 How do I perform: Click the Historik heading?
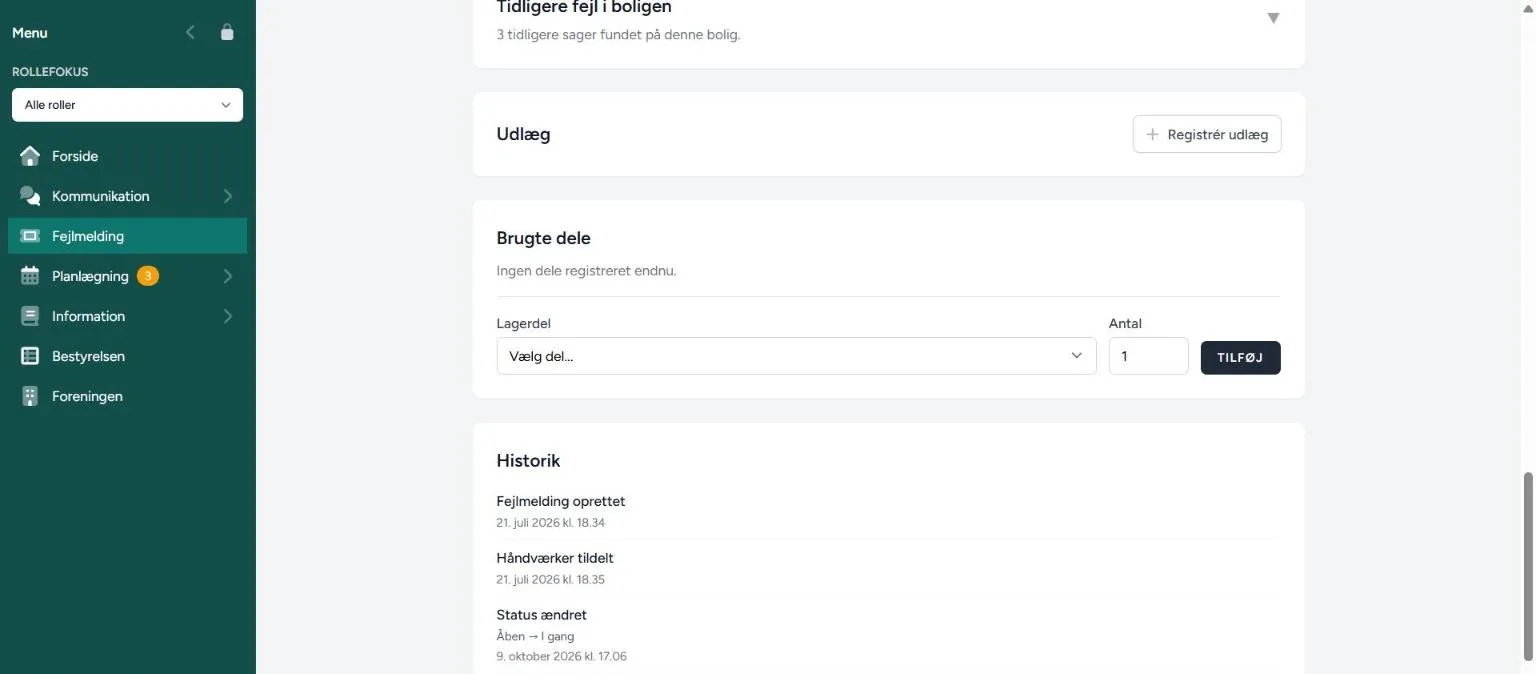(x=528, y=461)
